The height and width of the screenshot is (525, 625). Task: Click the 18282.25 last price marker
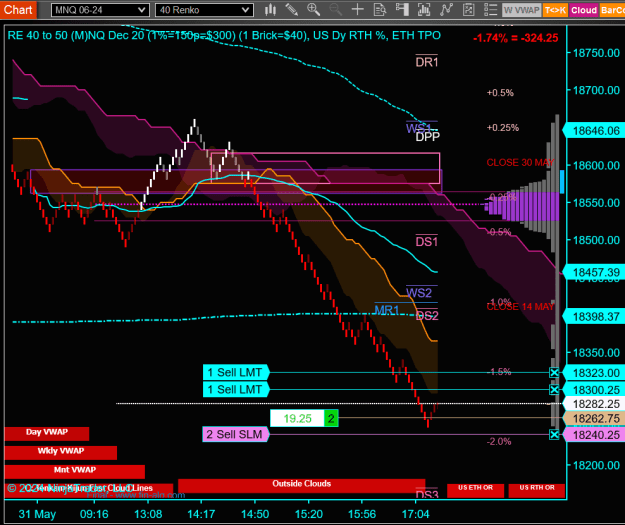pos(594,404)
